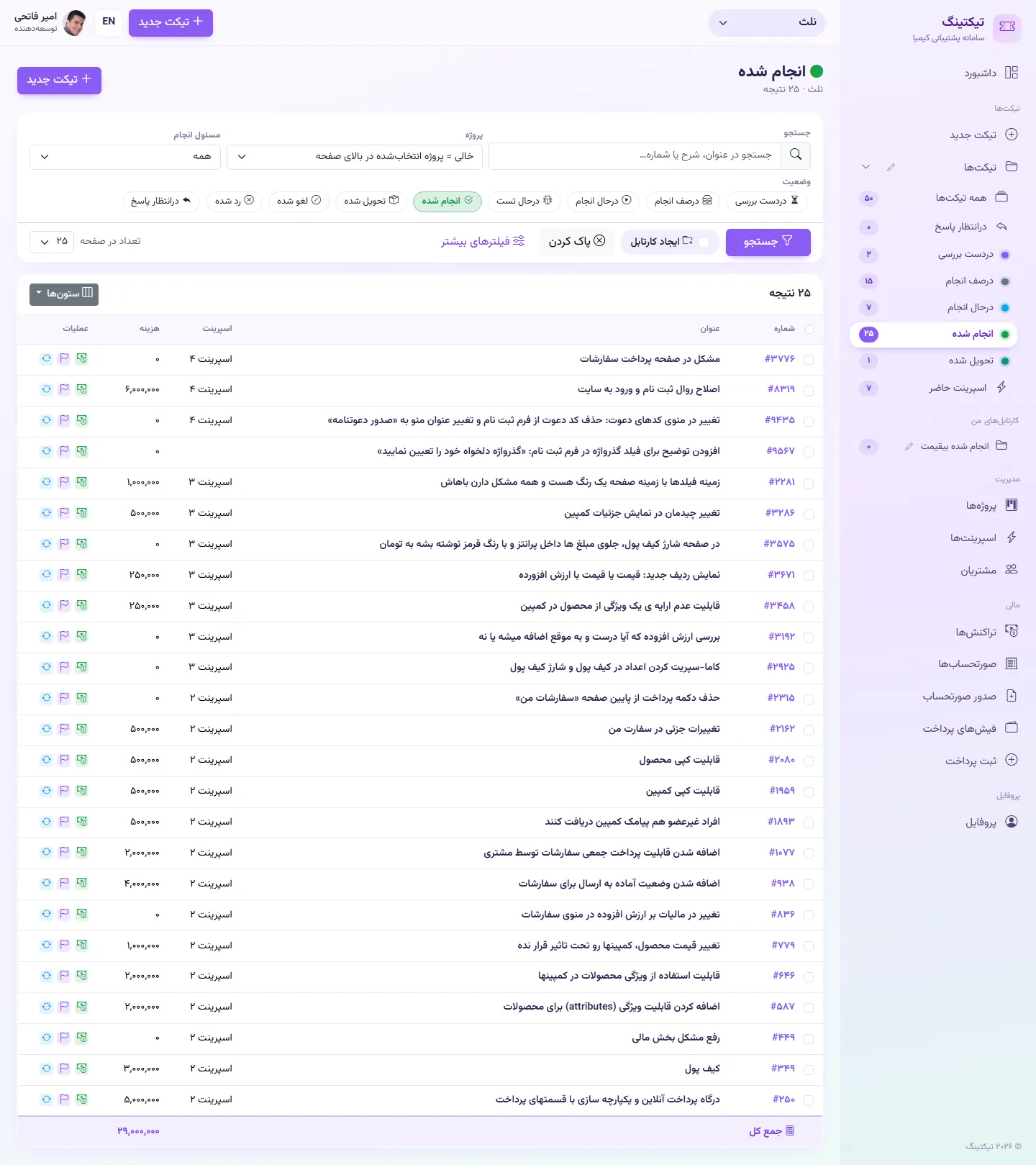Open ticket number #3575 link
The width and height of the screenshot is (1036, 1165).
[x=779, y=544]
